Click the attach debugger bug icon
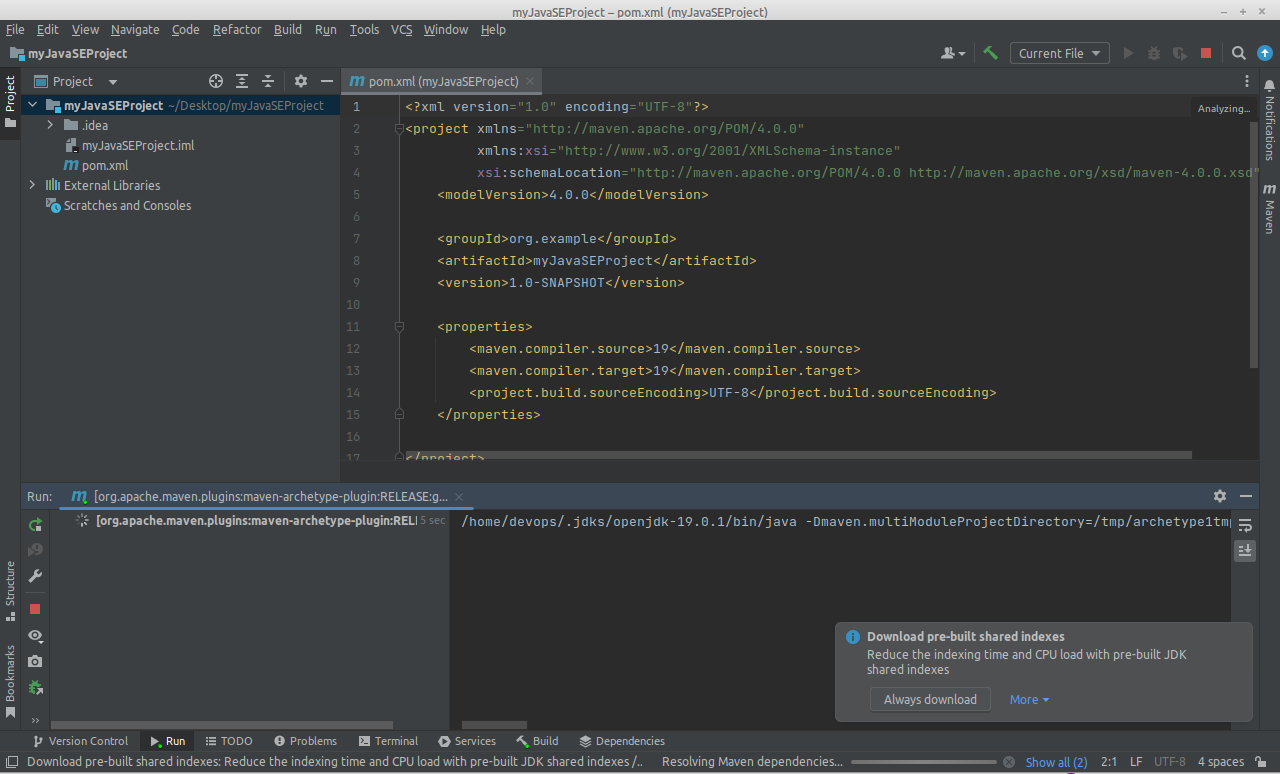The height and width of the screenshot is (774, 1280). 35,687
